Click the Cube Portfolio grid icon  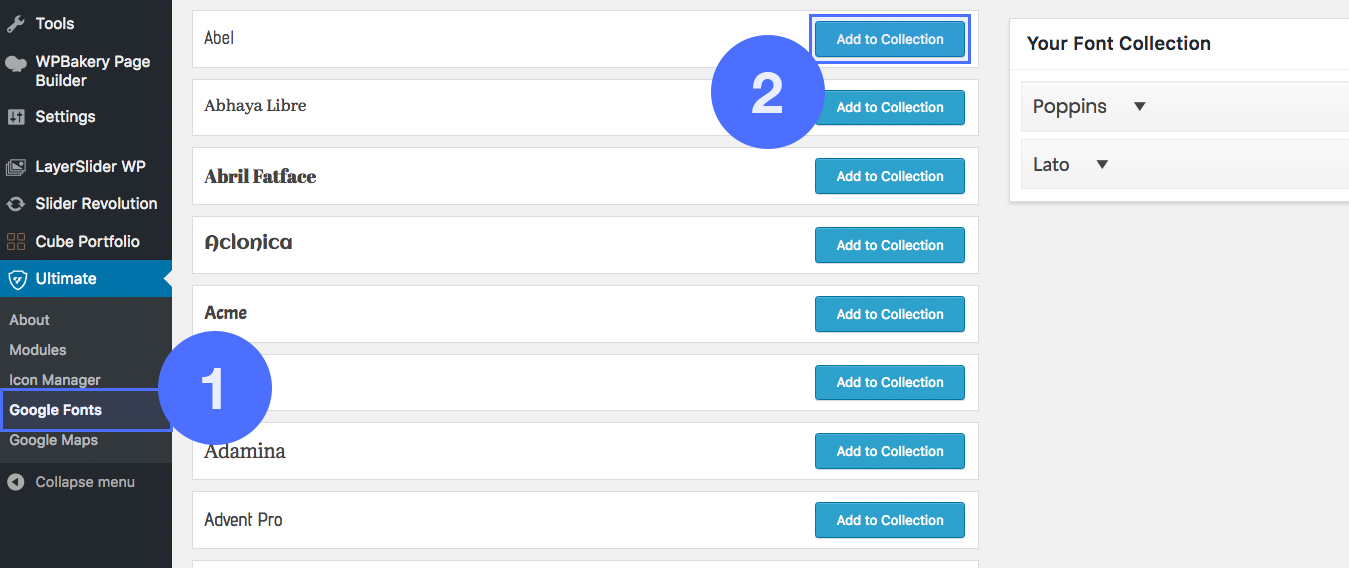tap(16, 241)
